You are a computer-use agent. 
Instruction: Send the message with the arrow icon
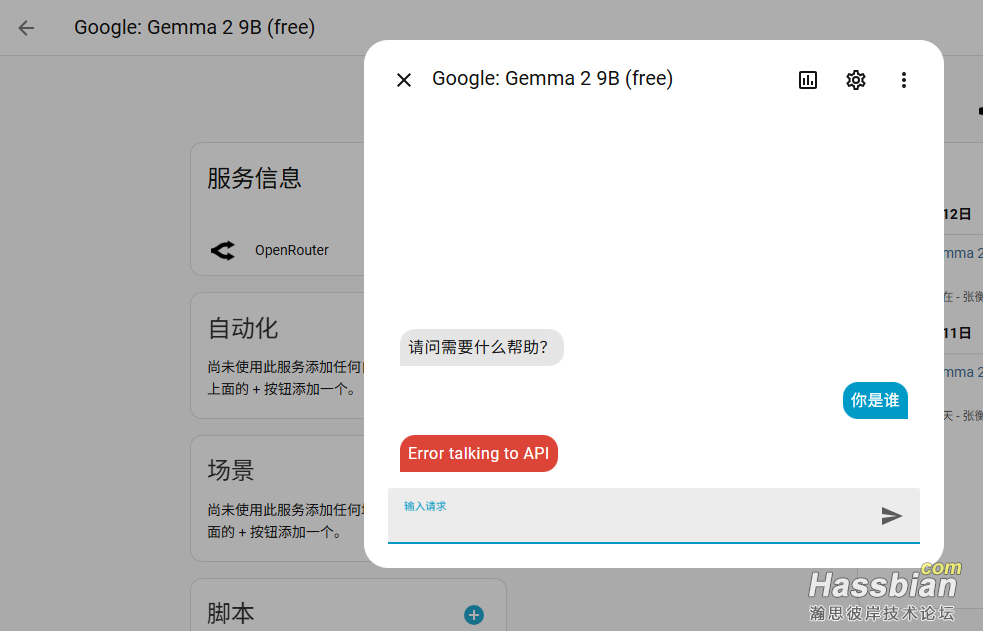[891, 516]
